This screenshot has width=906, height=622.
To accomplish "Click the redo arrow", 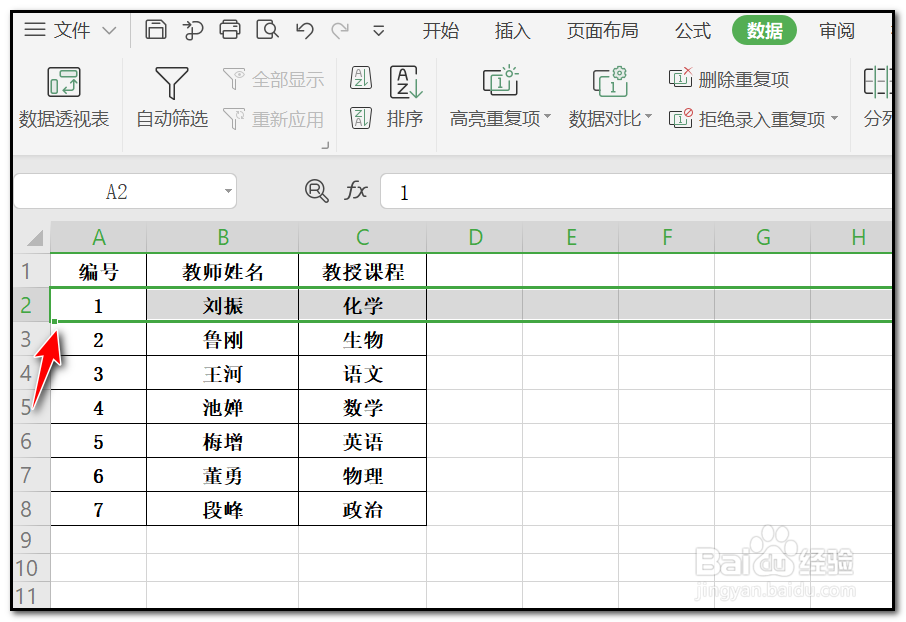I will 340,29.
